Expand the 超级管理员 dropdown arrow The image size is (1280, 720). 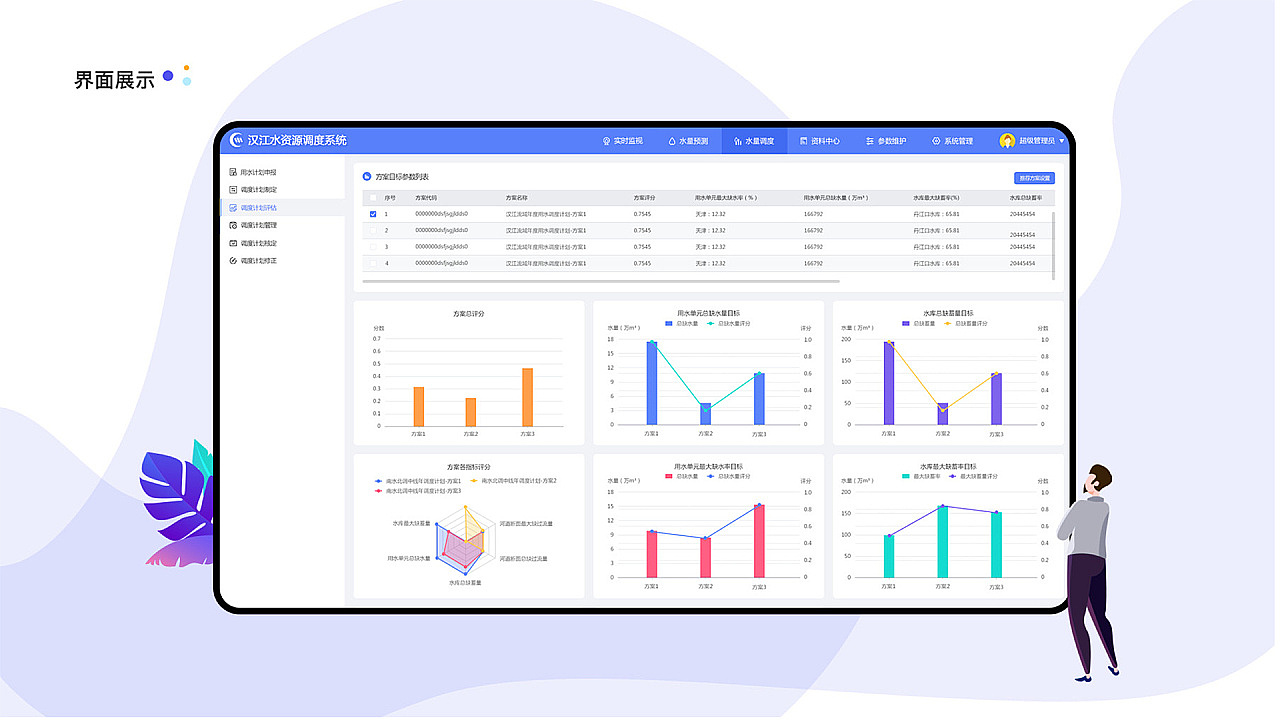pos(1062,141)
